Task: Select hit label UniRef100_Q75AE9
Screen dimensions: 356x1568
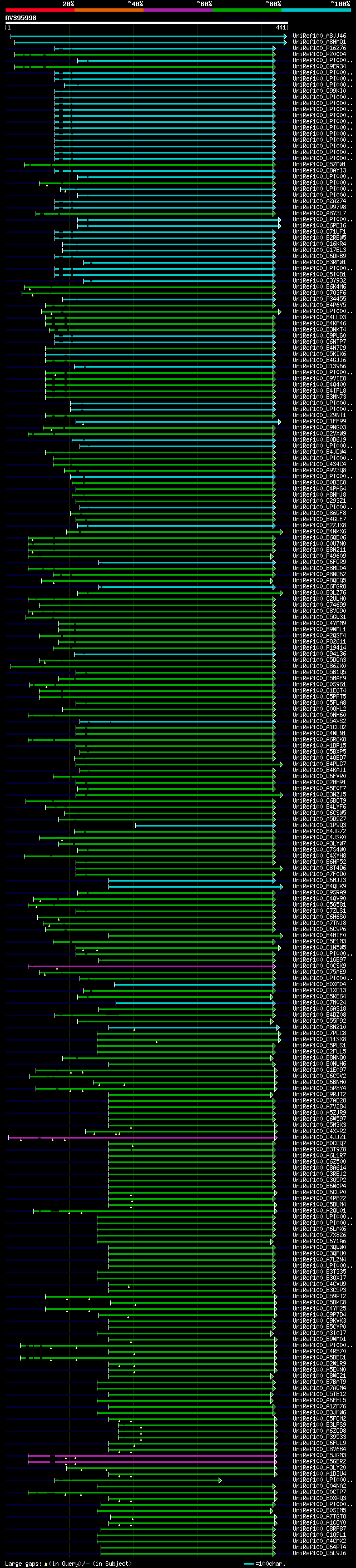Action: 319,972
